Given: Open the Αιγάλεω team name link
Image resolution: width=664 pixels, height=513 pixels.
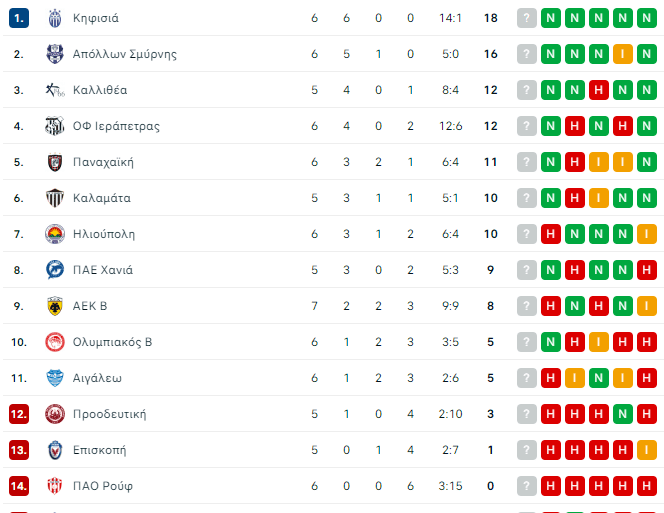Looking at the screenshot, I should tap(97, 378).
